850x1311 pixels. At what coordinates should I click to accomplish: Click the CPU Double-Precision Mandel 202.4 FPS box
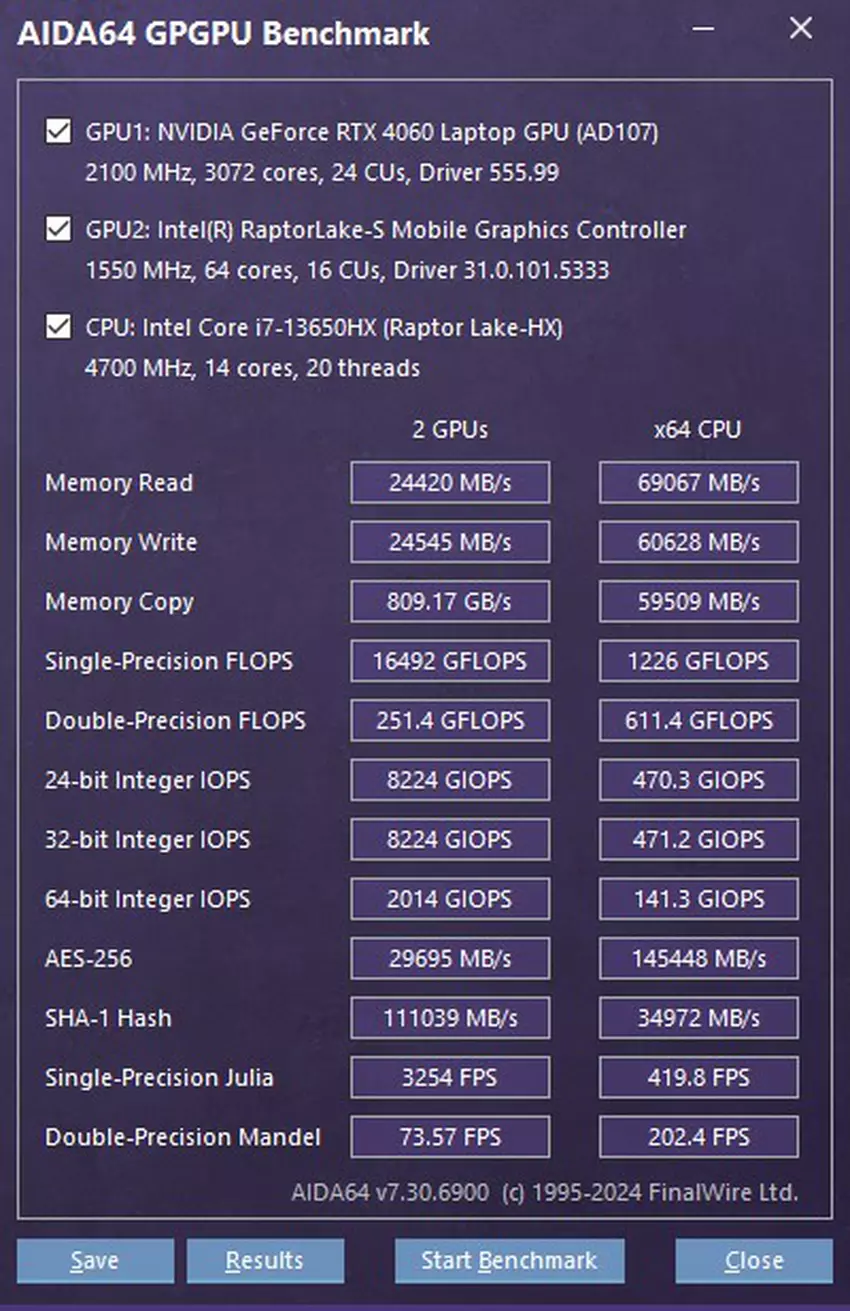[699, 1137]
